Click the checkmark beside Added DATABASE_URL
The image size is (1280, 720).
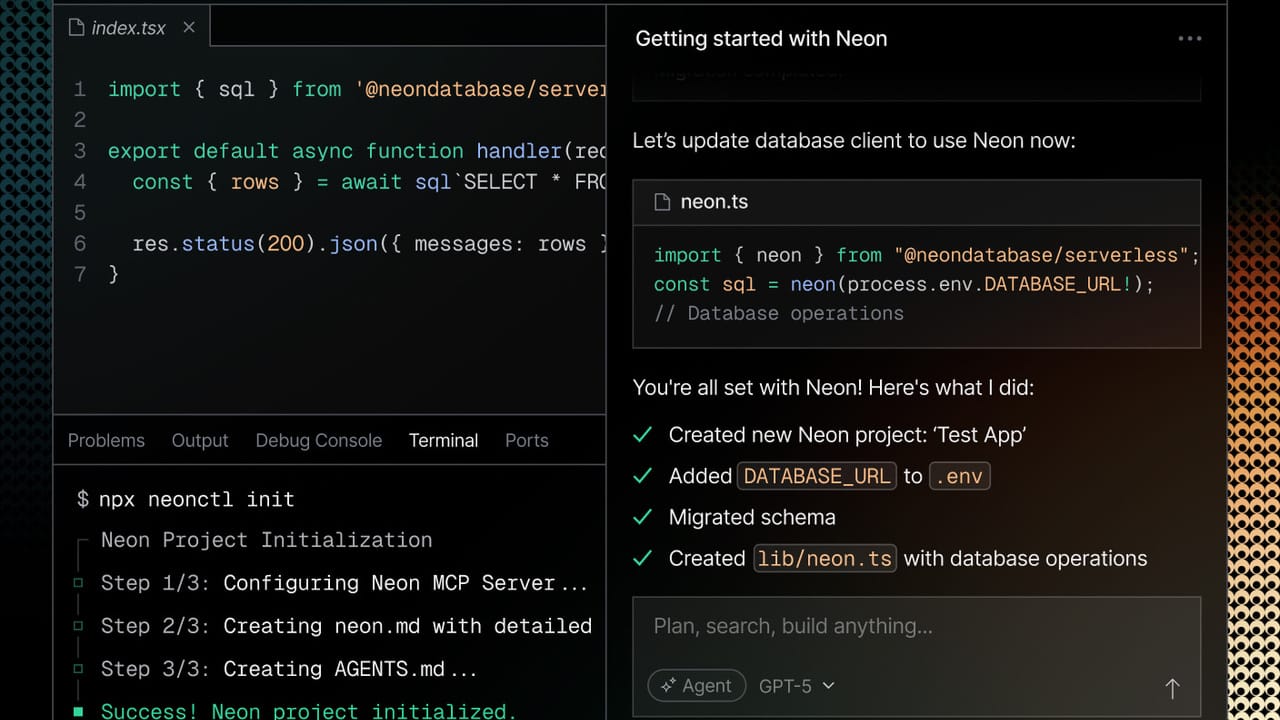coord(643,476)
